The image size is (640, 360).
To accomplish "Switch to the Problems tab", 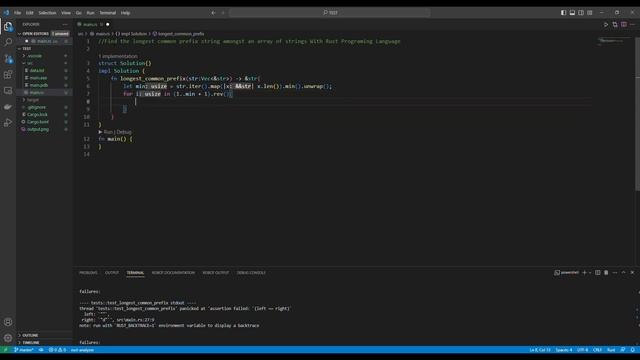I will [88, 273].
